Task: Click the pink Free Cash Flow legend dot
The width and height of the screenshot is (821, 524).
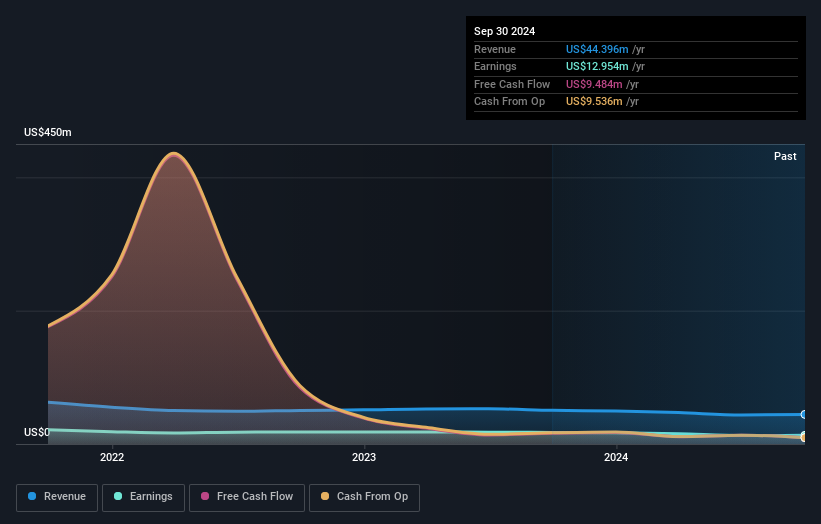Action: 205,496
